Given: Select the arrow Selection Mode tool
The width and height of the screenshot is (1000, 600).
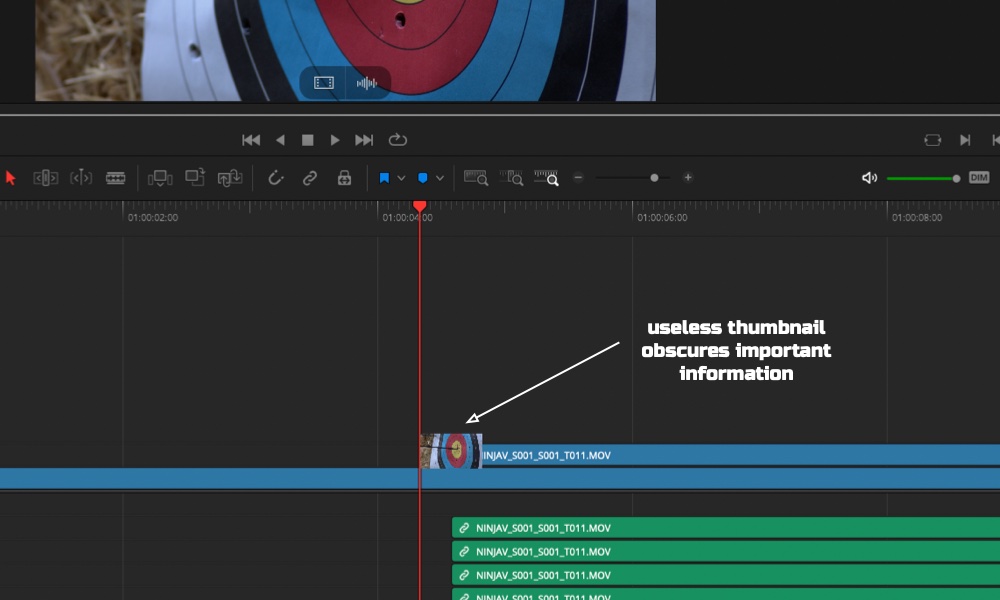Looking at the screenshot, I should coord(10,178).
